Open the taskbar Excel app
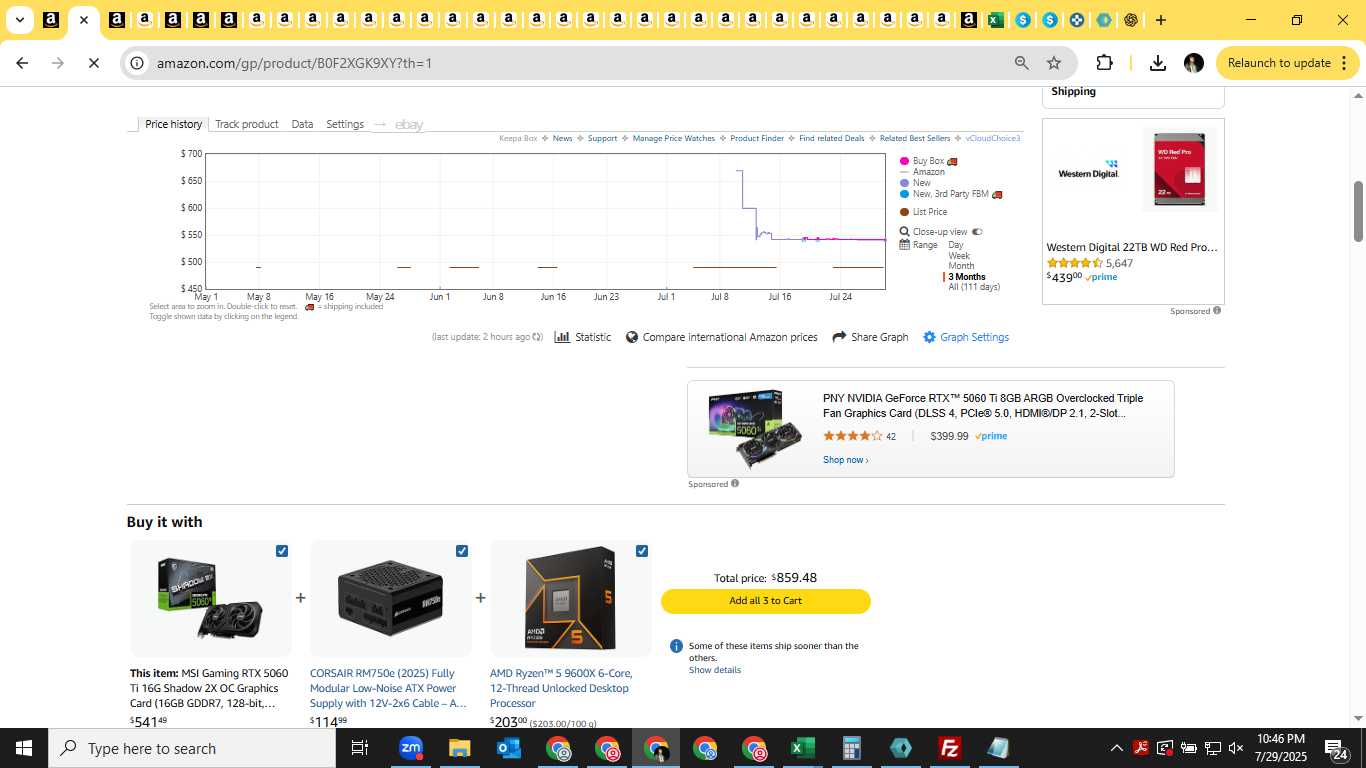The width and height of the screenshot is (1366, 768). coord(803,748)
